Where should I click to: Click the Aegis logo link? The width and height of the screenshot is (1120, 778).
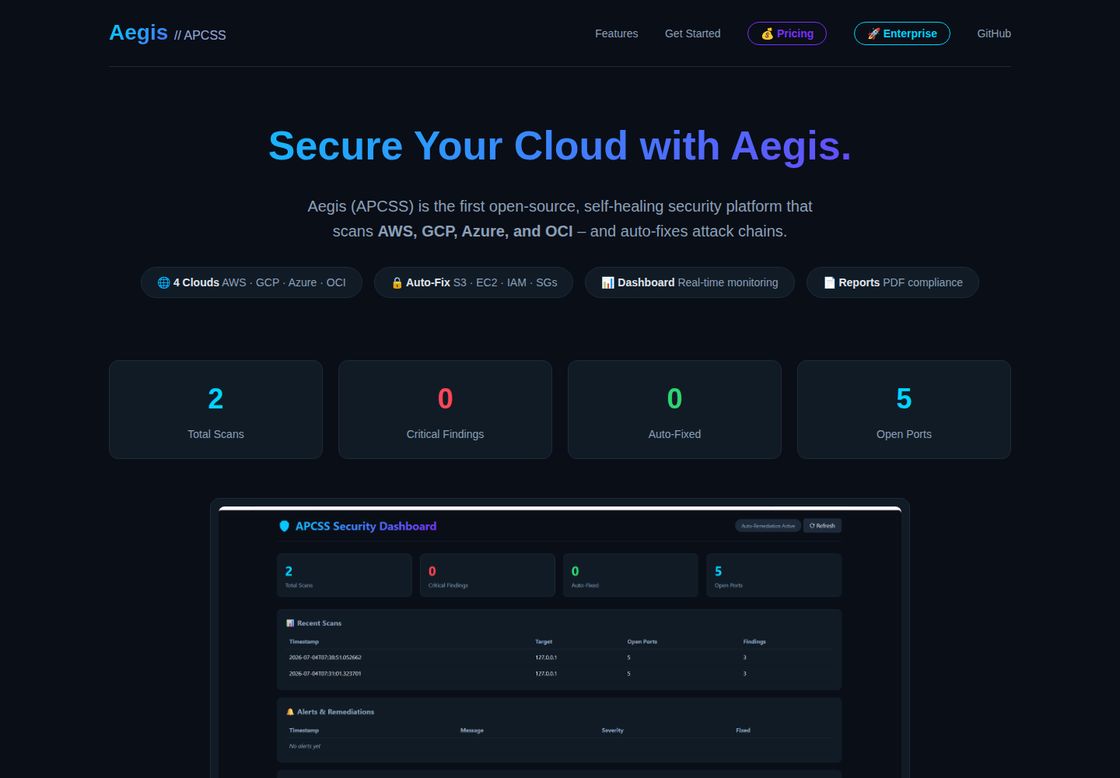click(139, 33)
